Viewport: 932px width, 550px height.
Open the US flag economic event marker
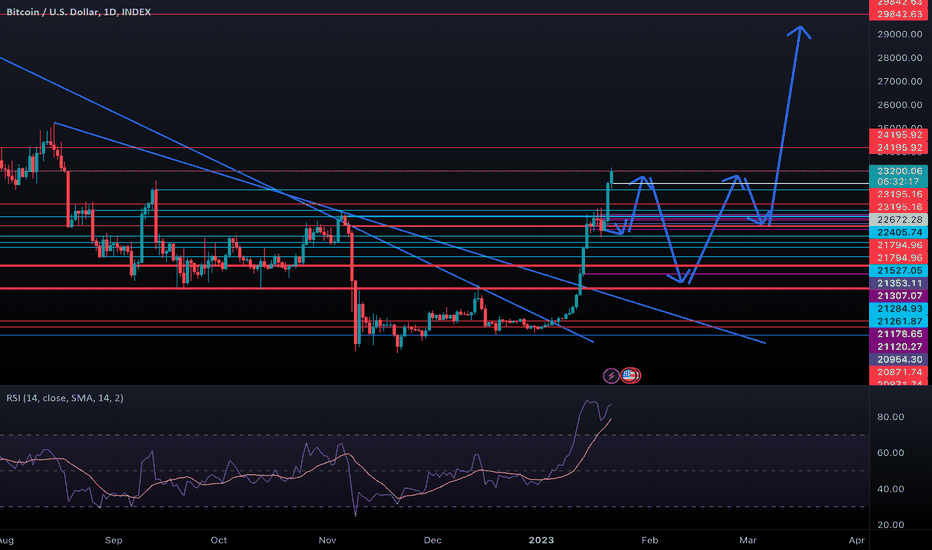(631, 375)
